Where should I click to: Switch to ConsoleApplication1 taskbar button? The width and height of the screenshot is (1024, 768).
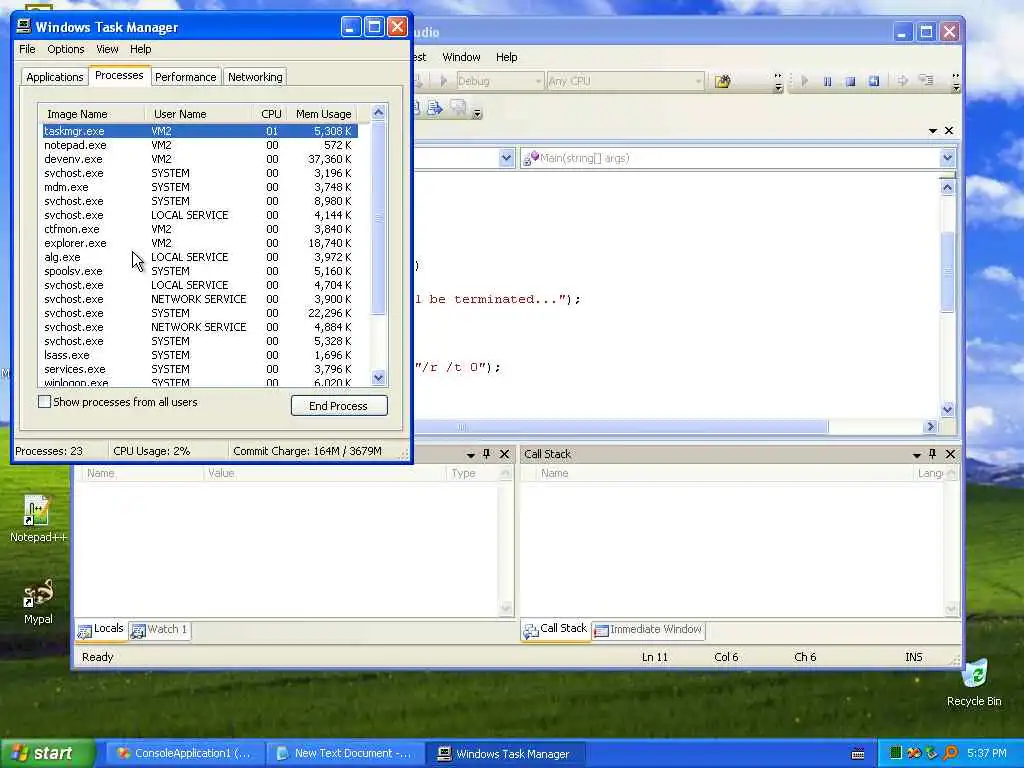coord(185,754)
